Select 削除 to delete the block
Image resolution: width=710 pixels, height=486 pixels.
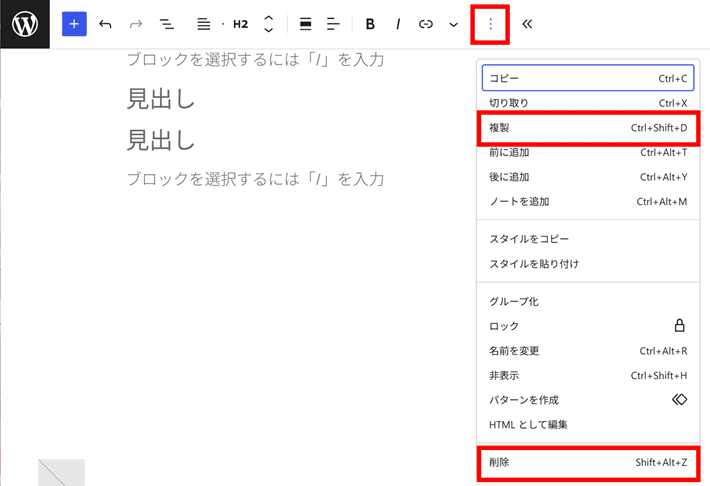tap(588, 462)
